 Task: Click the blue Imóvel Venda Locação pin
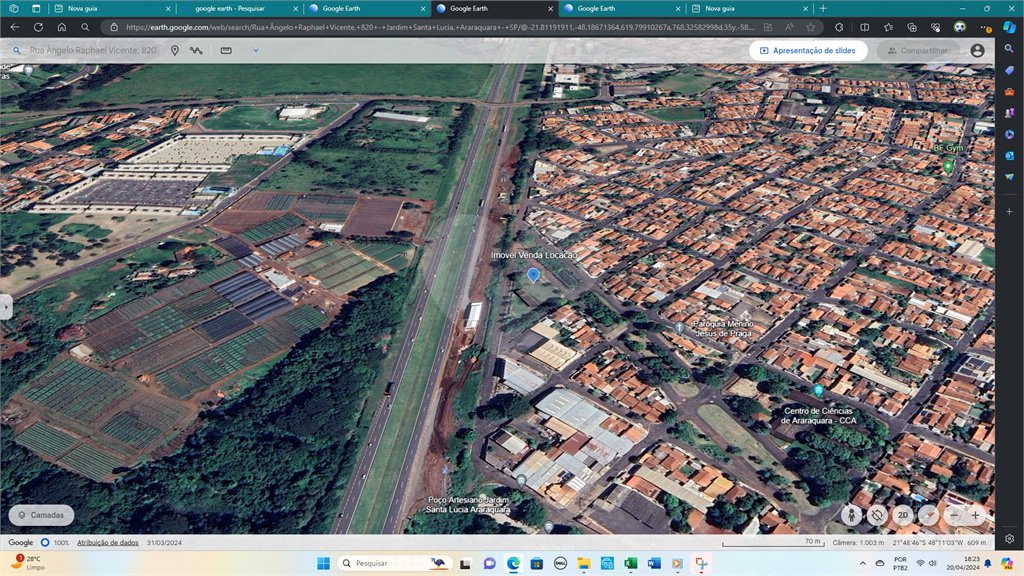tap(534, 275)
